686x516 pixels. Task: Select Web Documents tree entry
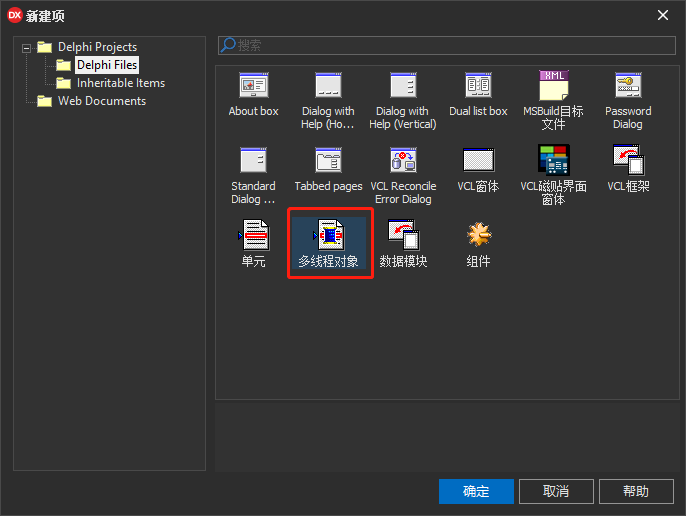coord(102,101)
